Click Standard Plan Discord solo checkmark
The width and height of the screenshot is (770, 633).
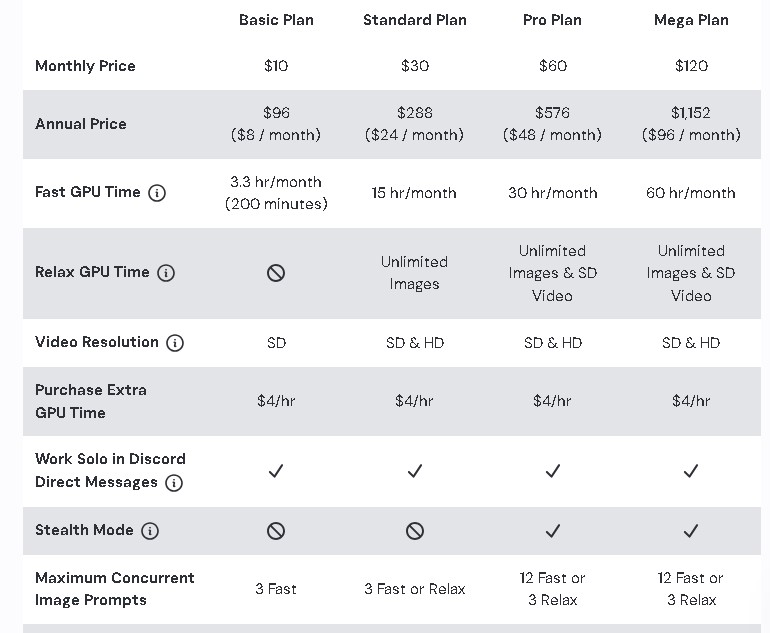415,471
